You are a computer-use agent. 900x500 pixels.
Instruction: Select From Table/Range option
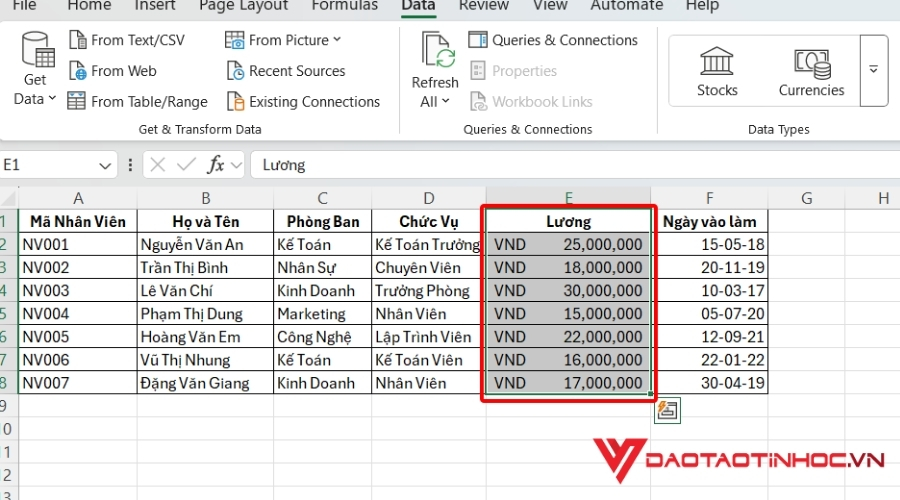(x=137, y=101)
